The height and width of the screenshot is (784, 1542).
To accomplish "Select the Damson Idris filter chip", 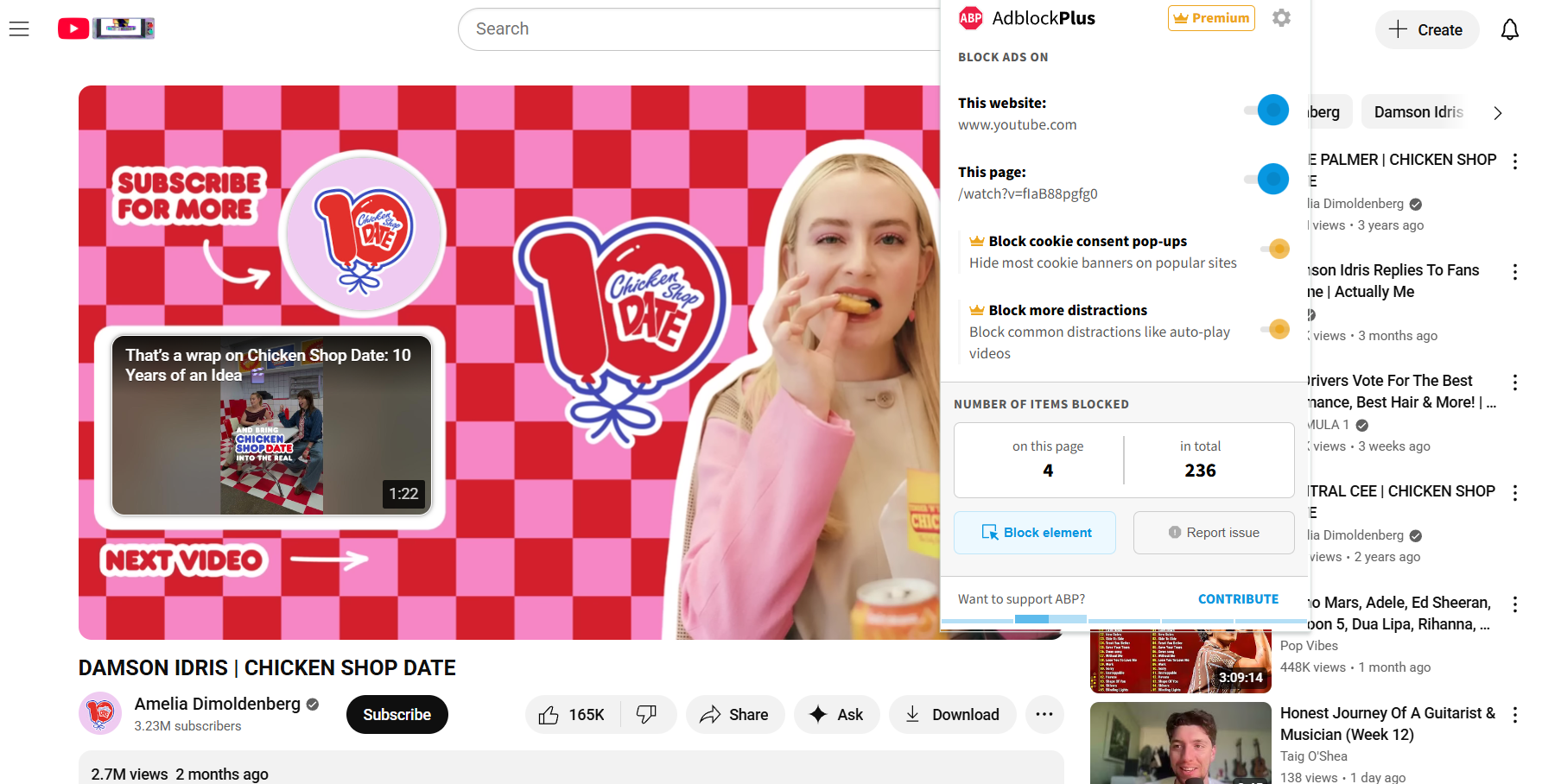I will 1418,112.
